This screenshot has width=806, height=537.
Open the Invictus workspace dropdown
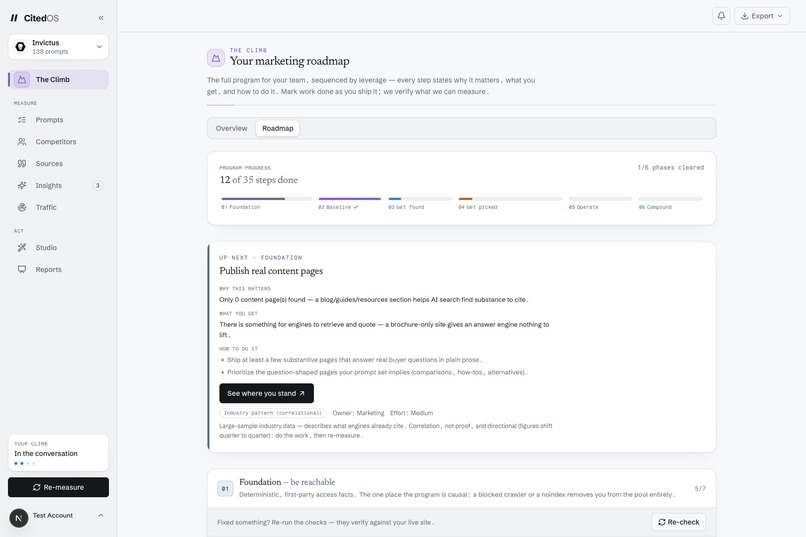click(58, 47)
